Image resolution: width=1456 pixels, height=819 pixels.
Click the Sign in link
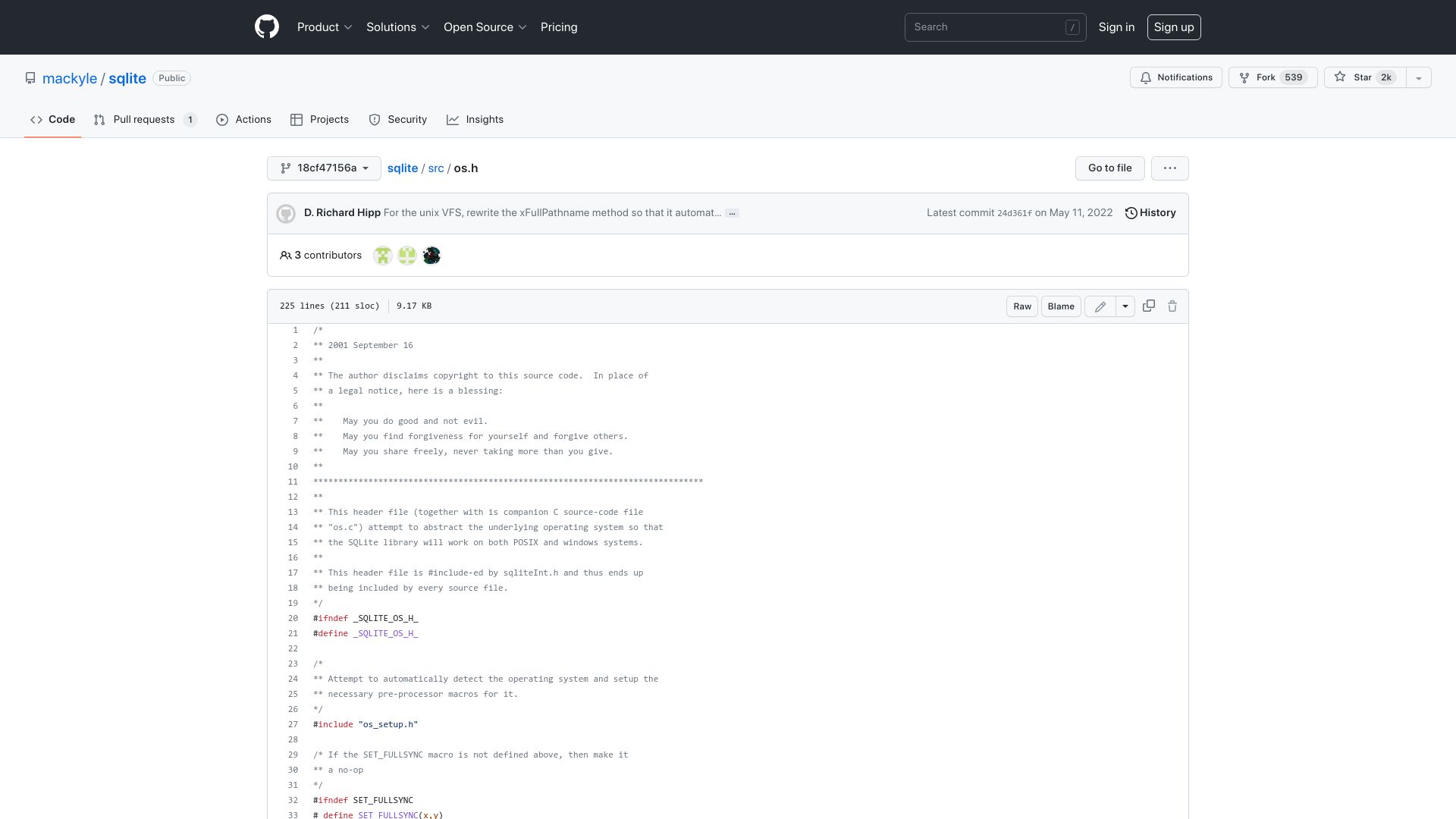point(1116,27)
